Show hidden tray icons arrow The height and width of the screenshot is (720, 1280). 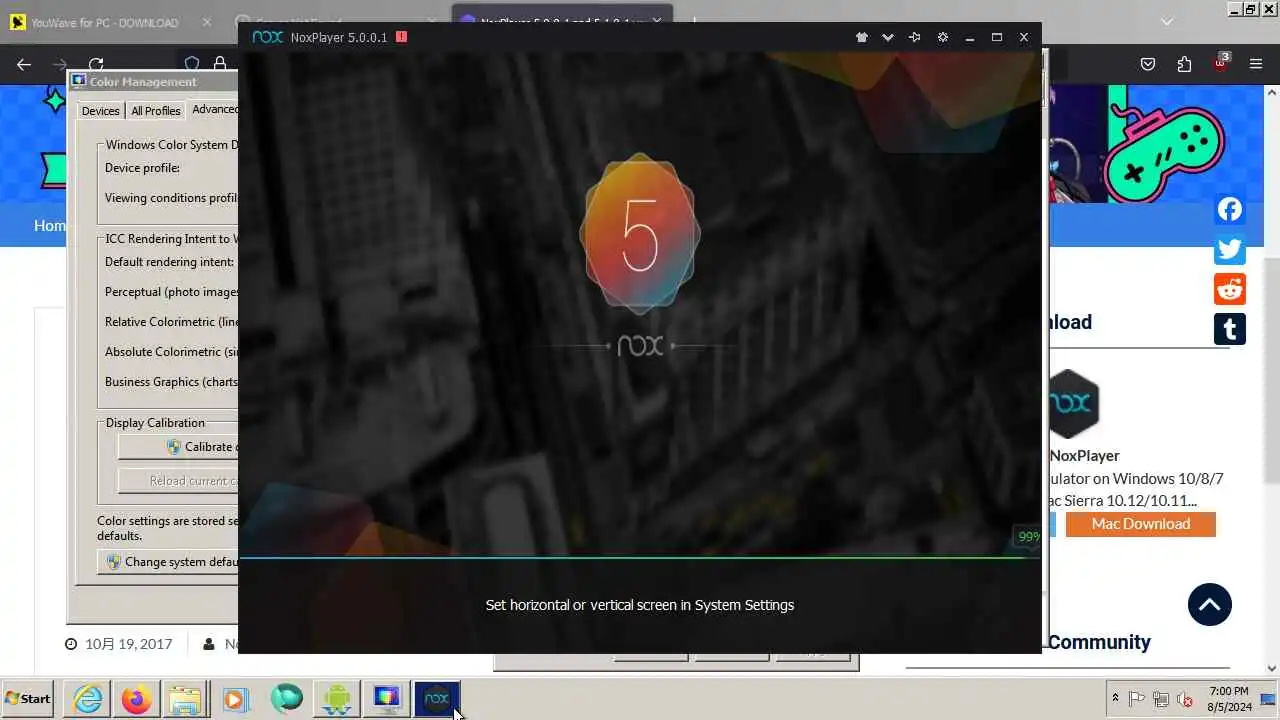[1115, 699]
